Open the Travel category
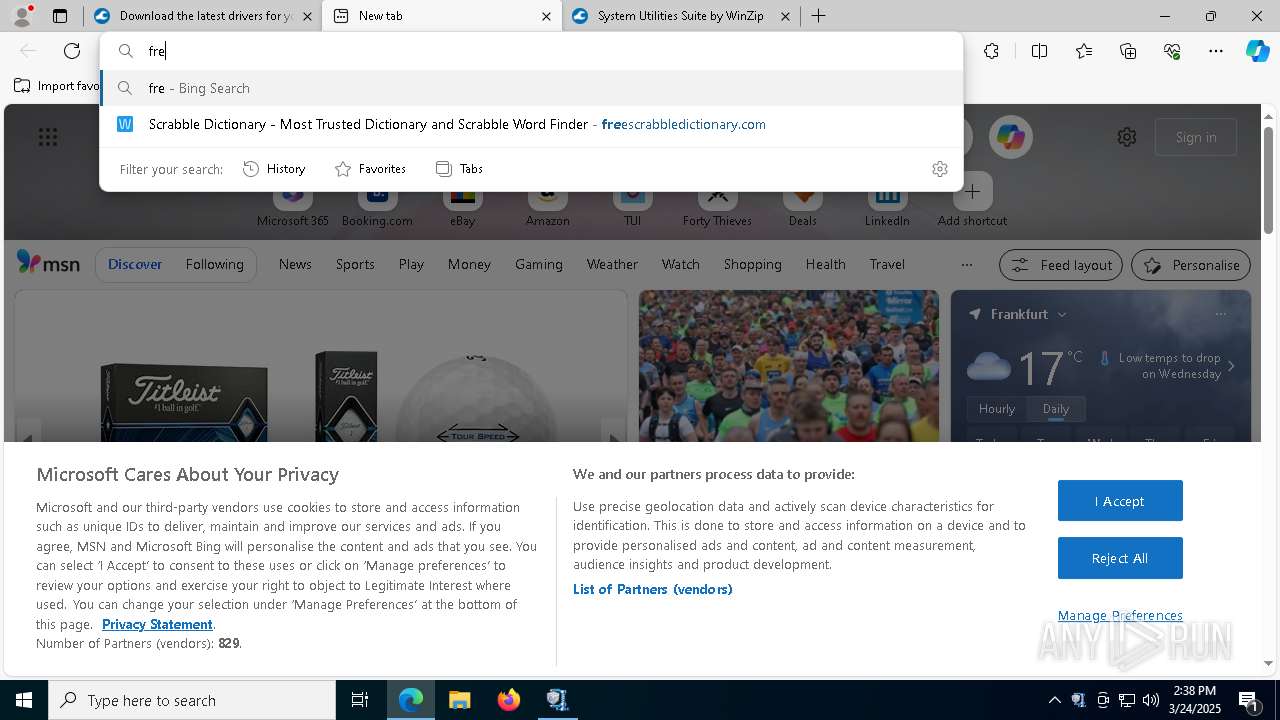This screenshot has width=1280, height=720. 887,264
